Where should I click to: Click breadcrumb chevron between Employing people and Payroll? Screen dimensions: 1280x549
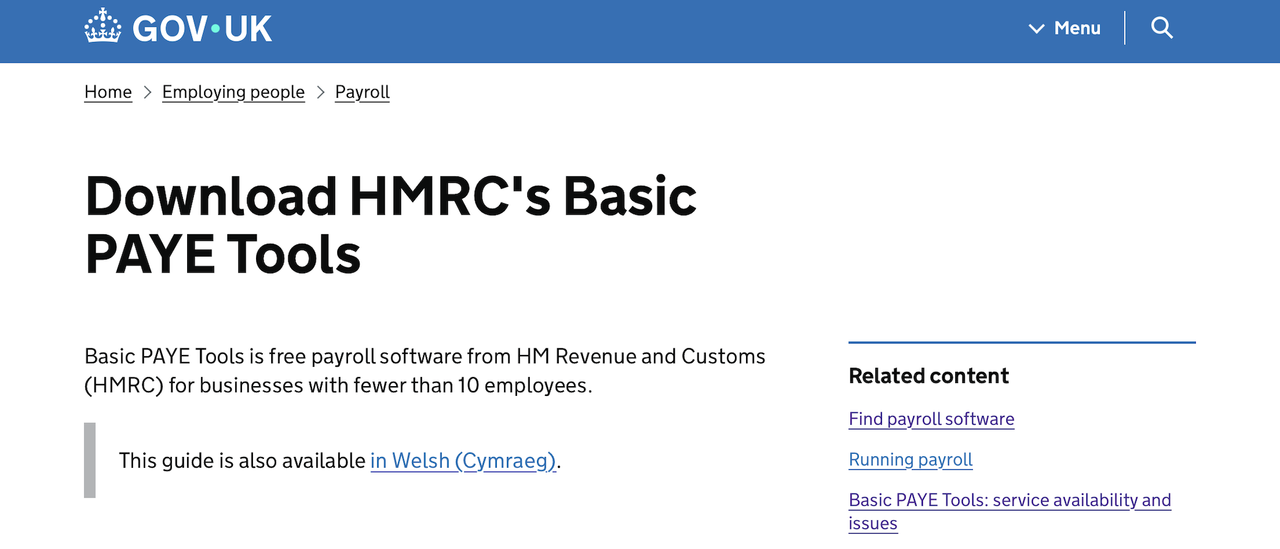click(x=320, y=92)
